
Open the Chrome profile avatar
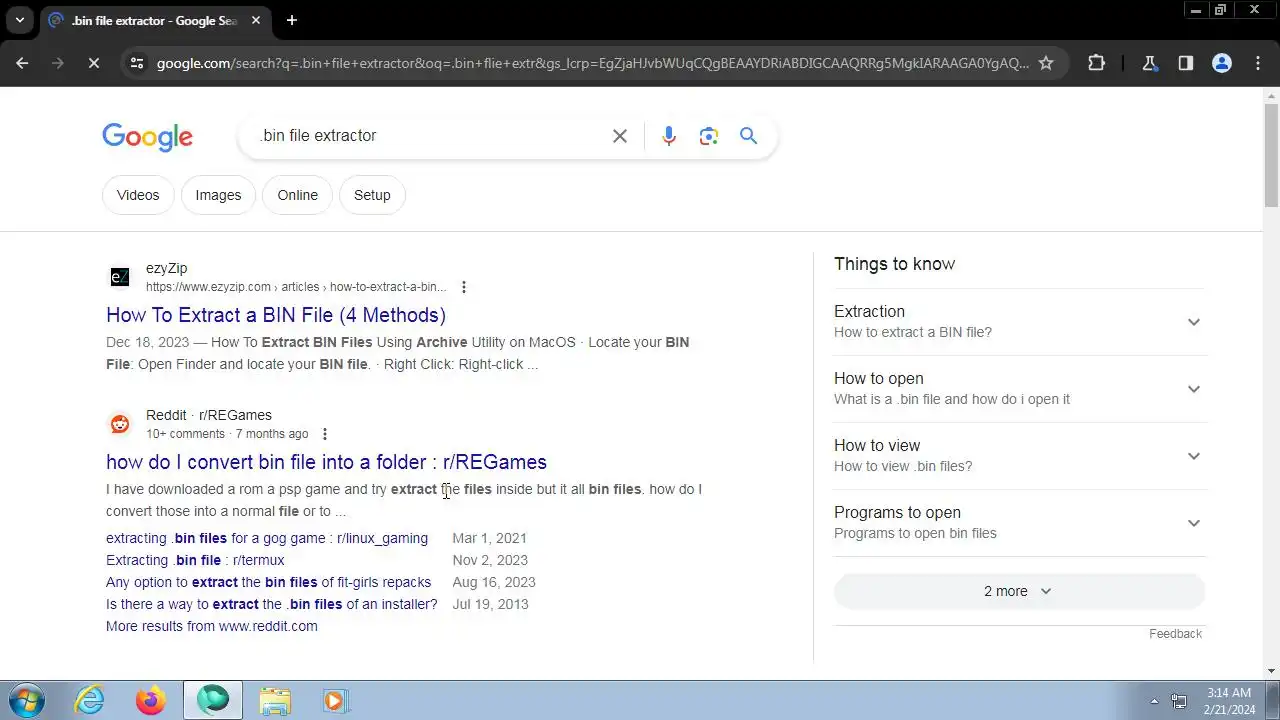pyautogui.click(x=1221, y=63)
